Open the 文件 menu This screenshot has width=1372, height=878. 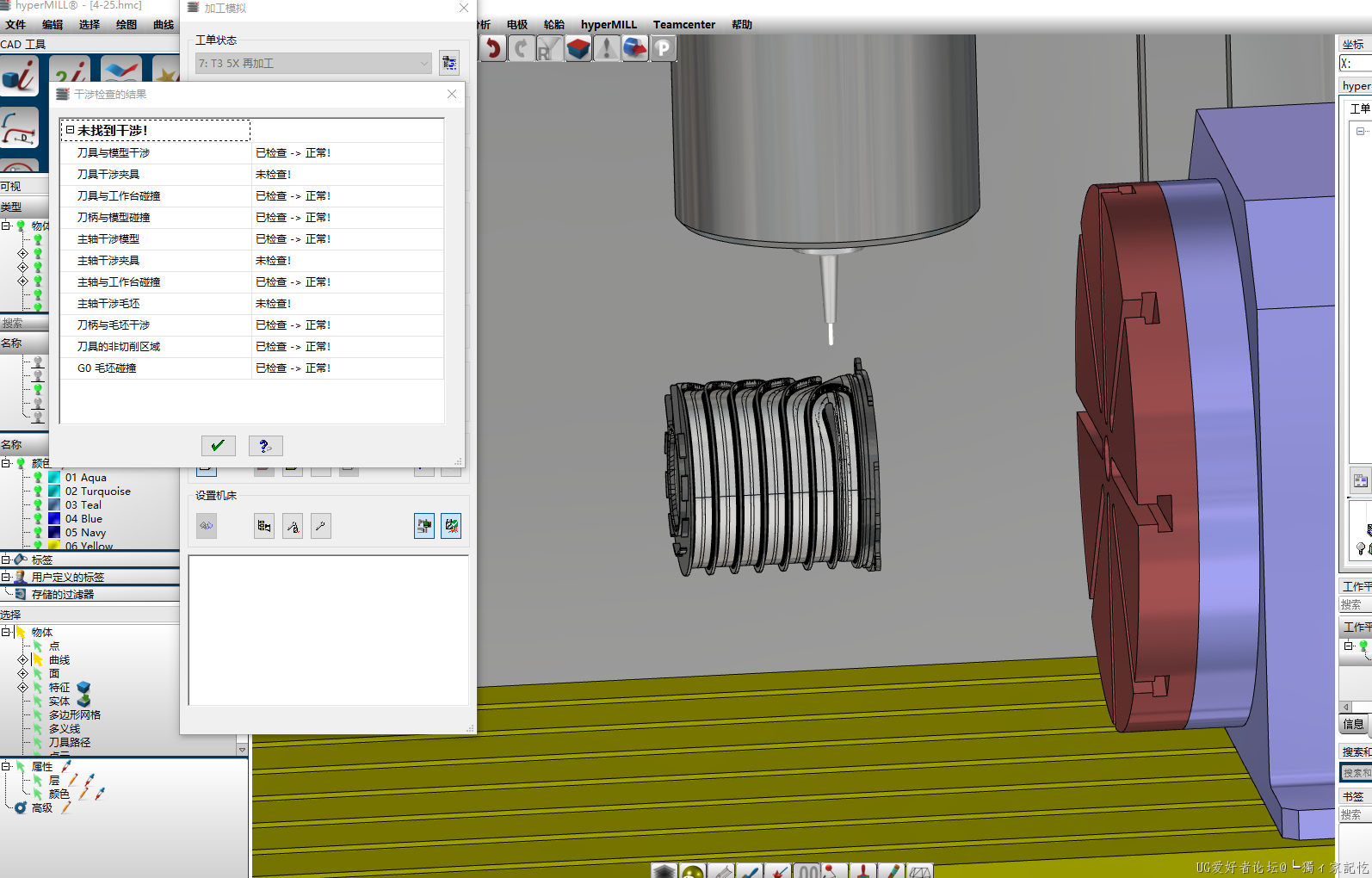pos(15,24)
